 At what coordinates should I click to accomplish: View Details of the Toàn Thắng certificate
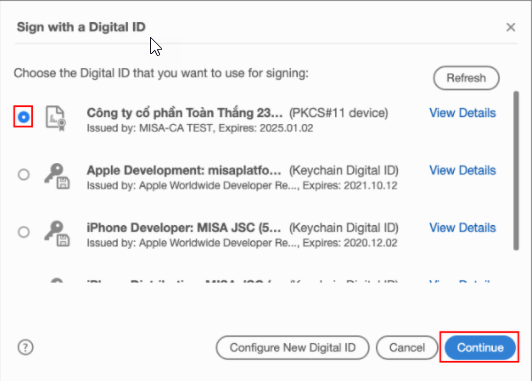[x=462, y=113]
